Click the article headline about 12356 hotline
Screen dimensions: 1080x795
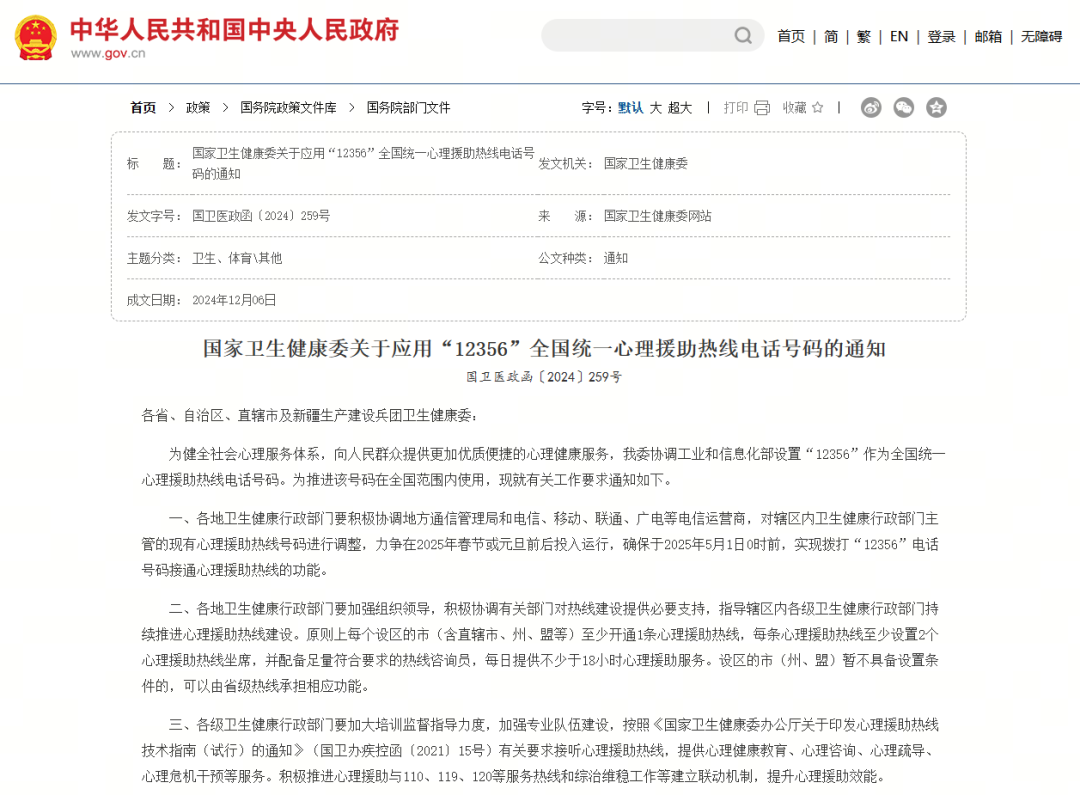[x=544, y=349]
